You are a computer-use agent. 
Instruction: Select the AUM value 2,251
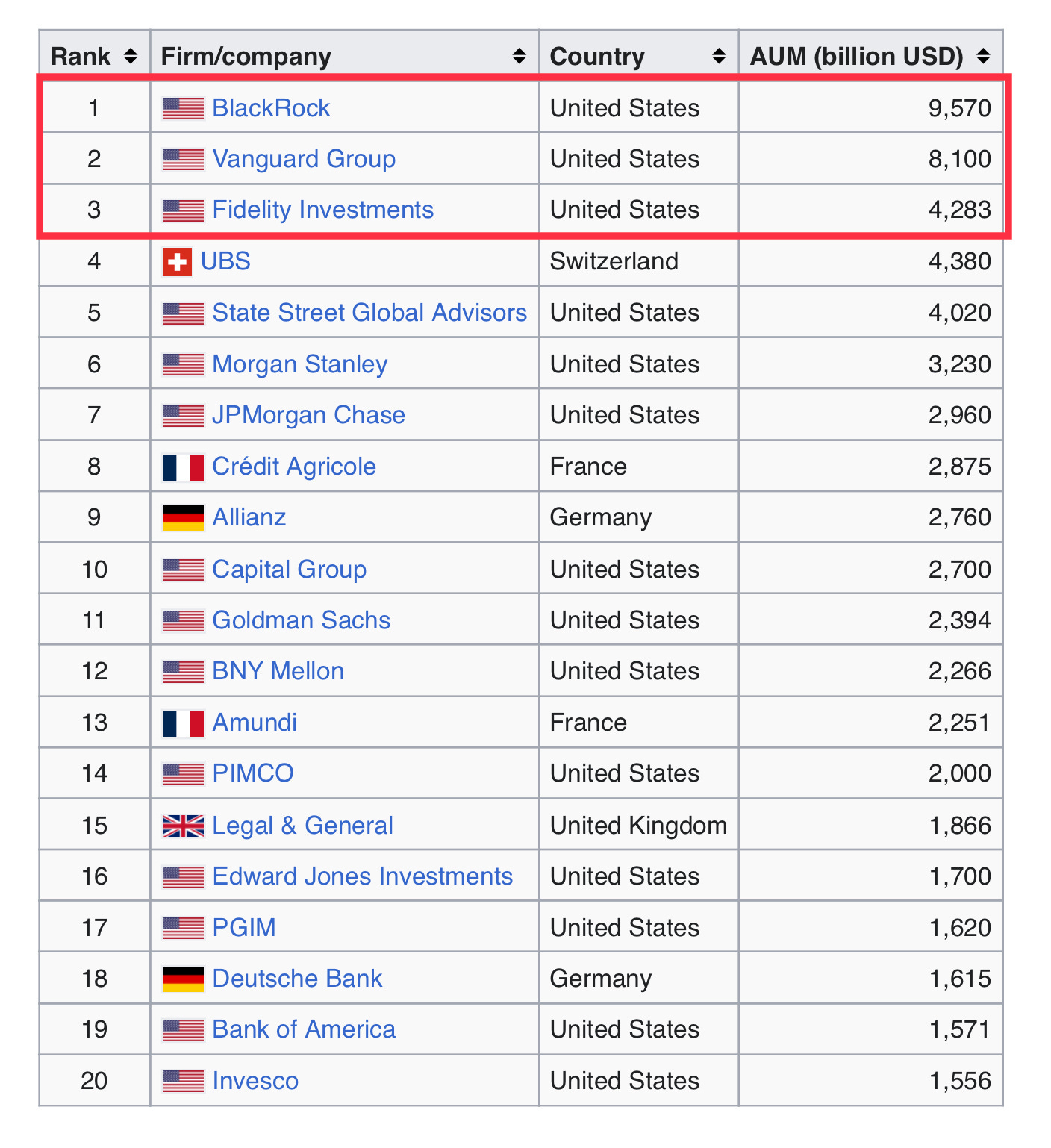tap(960, 723)
